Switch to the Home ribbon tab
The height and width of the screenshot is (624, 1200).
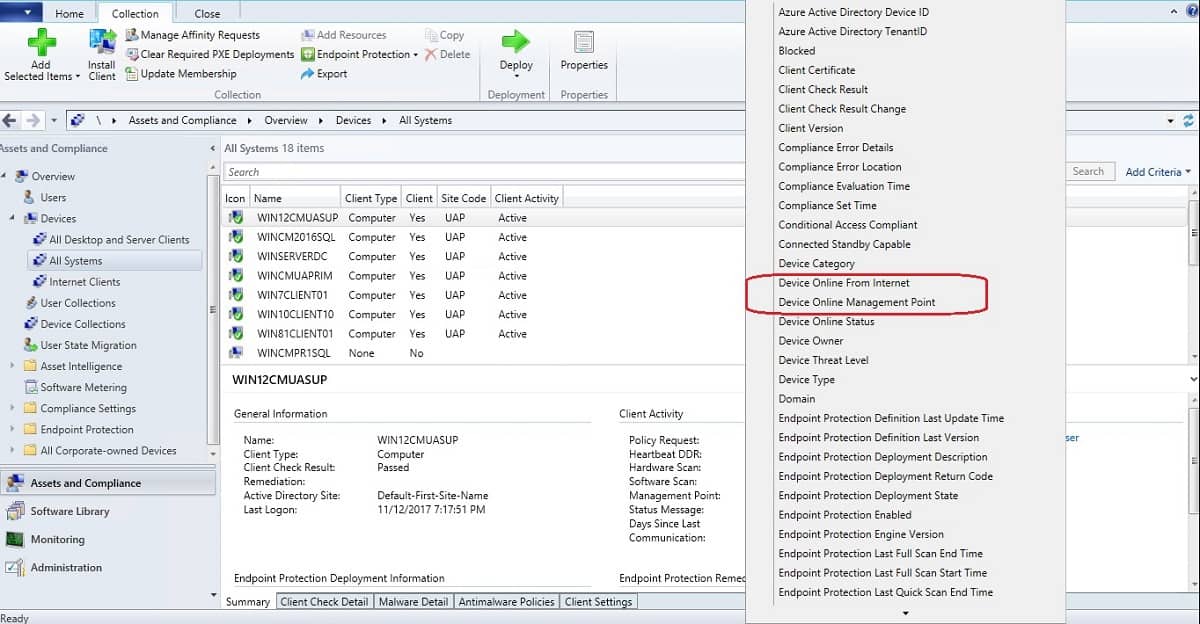tap(69, 14)
